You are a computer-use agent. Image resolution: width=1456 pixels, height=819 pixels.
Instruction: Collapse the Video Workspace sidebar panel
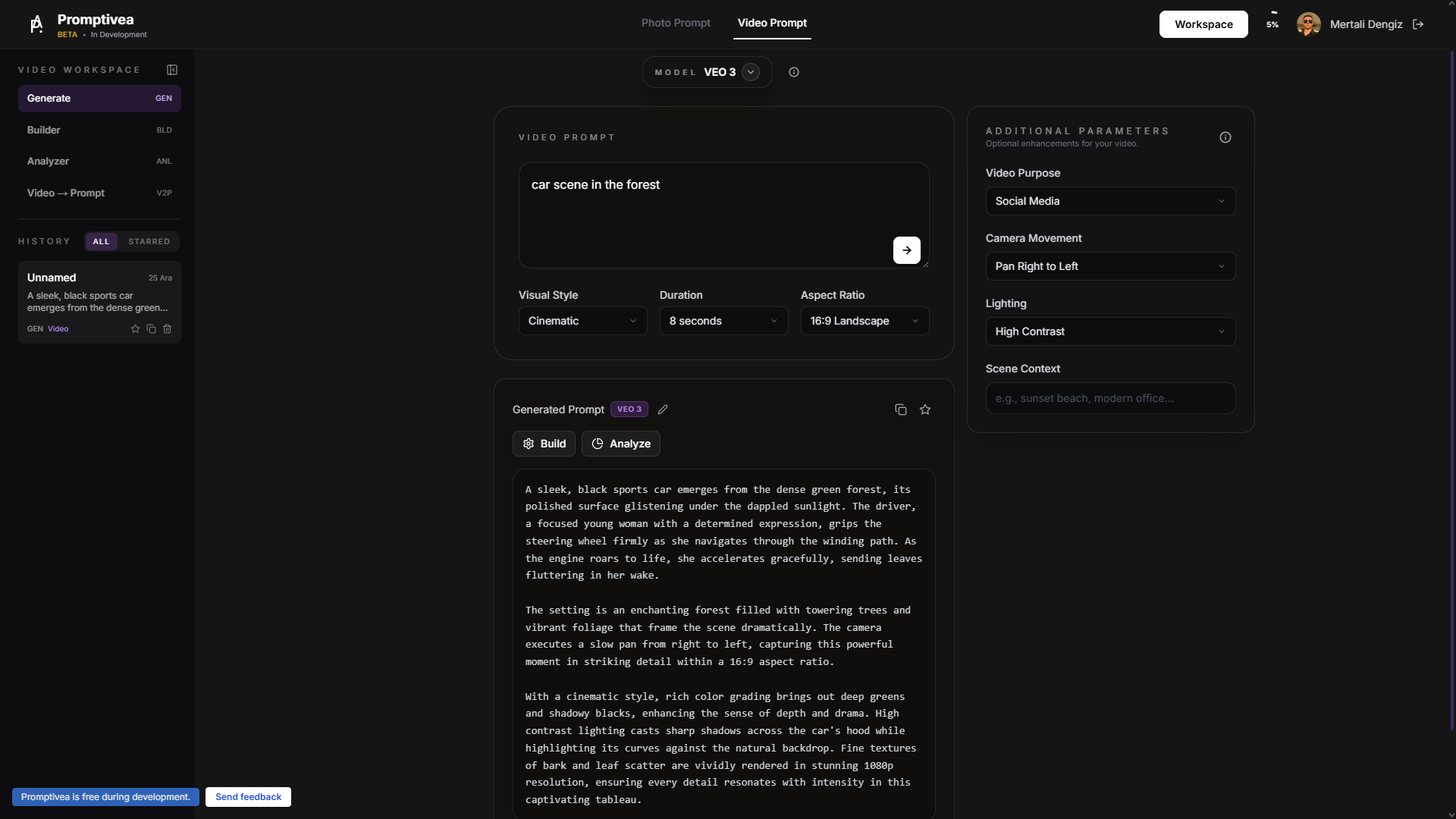pos(172,69)
